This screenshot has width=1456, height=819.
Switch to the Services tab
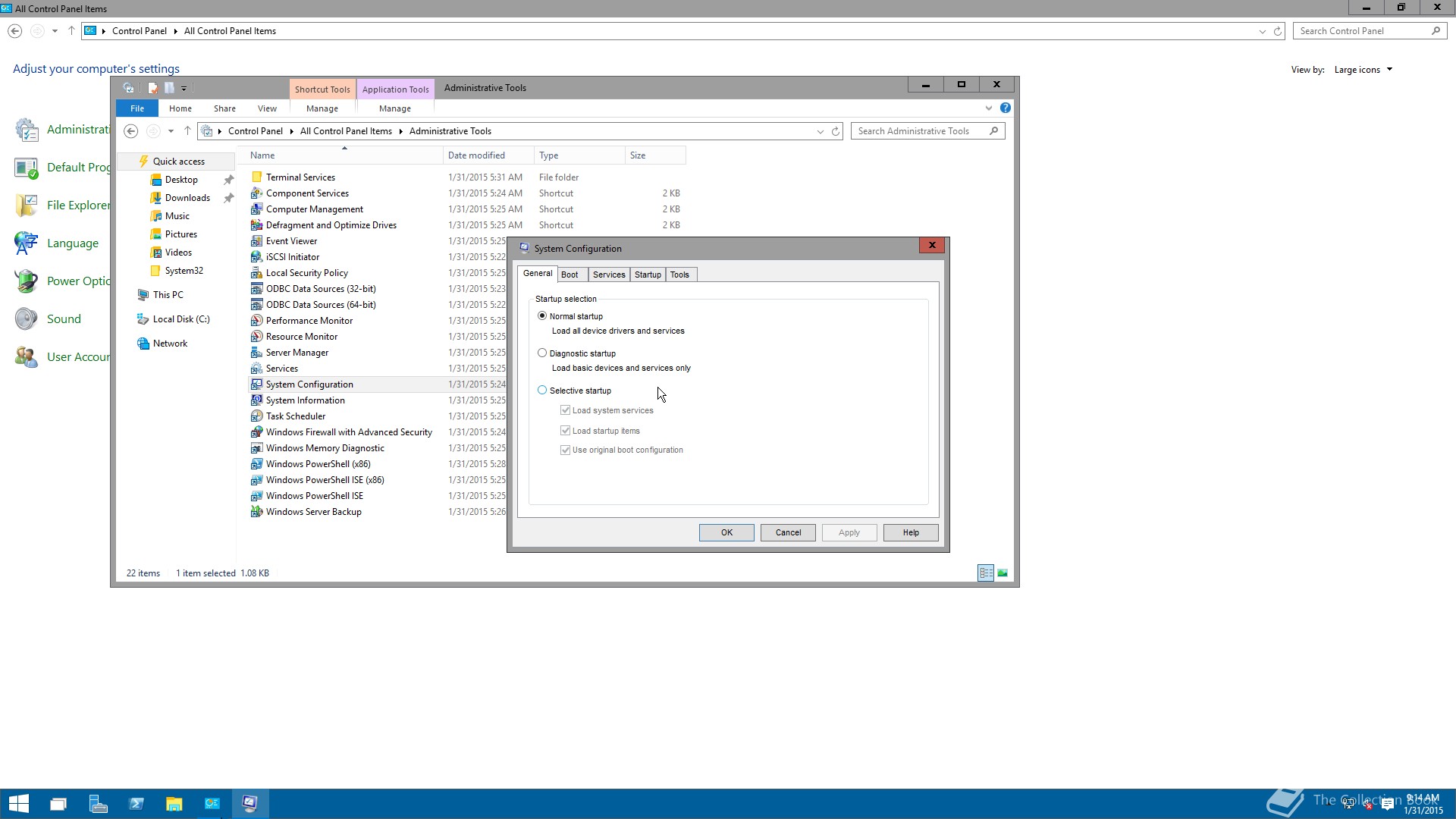pos(609,275)
